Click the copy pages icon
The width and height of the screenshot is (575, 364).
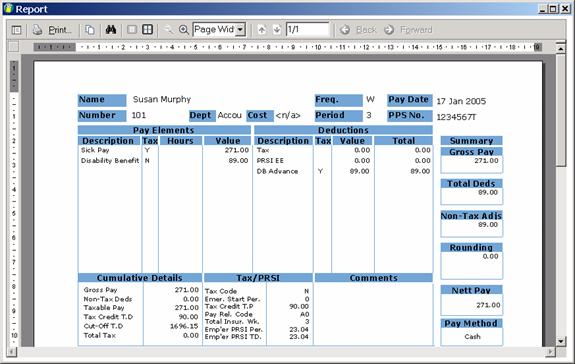click(x=90, y=30)
